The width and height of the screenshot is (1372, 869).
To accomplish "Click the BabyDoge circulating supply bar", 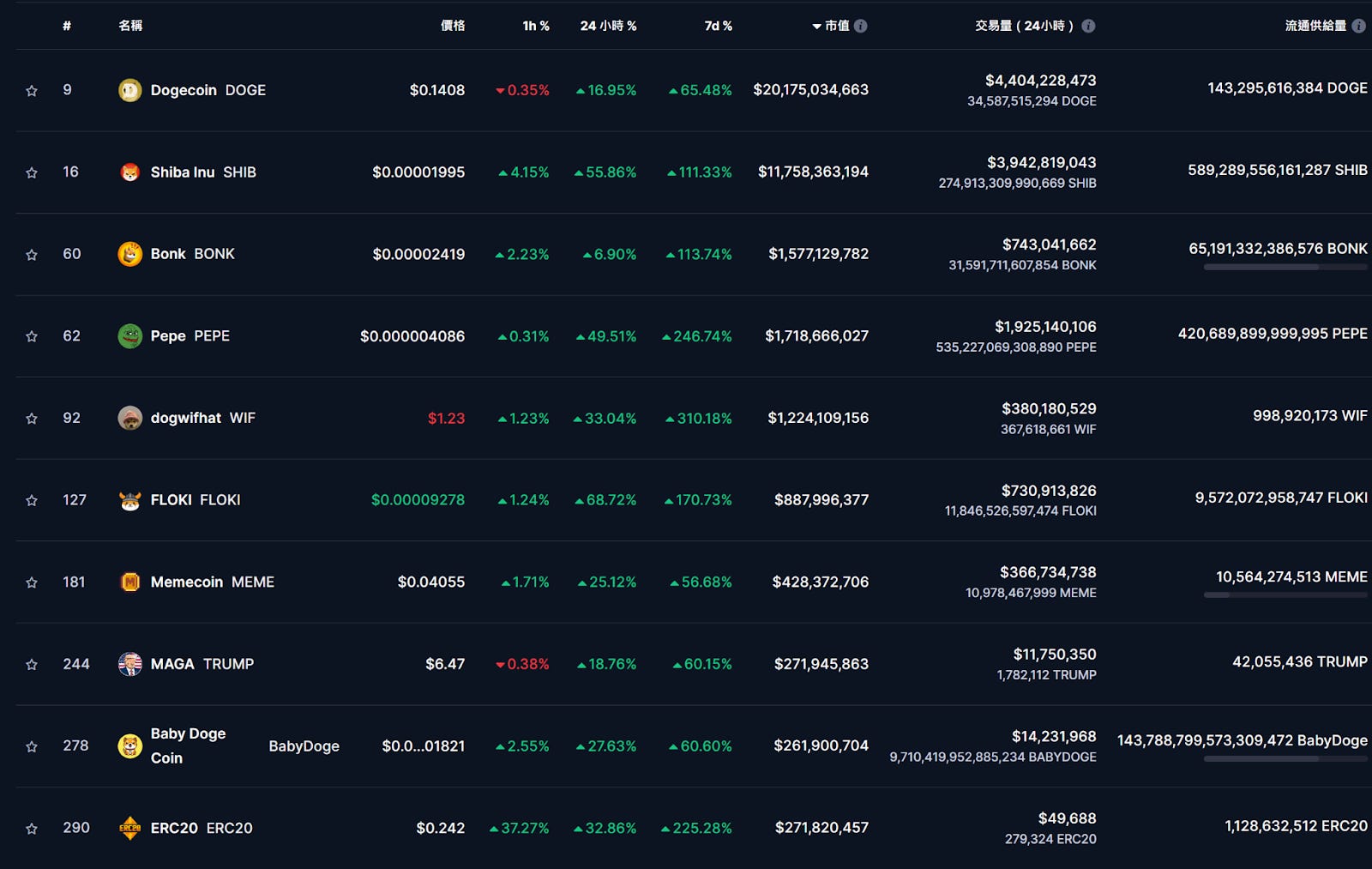I will (x=1285, y=759).
